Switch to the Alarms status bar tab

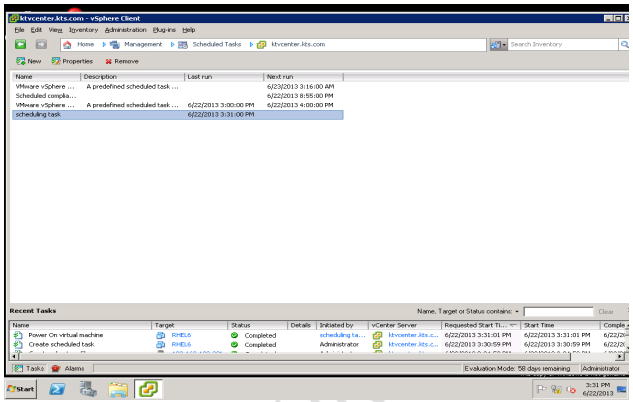pos(68,368)
